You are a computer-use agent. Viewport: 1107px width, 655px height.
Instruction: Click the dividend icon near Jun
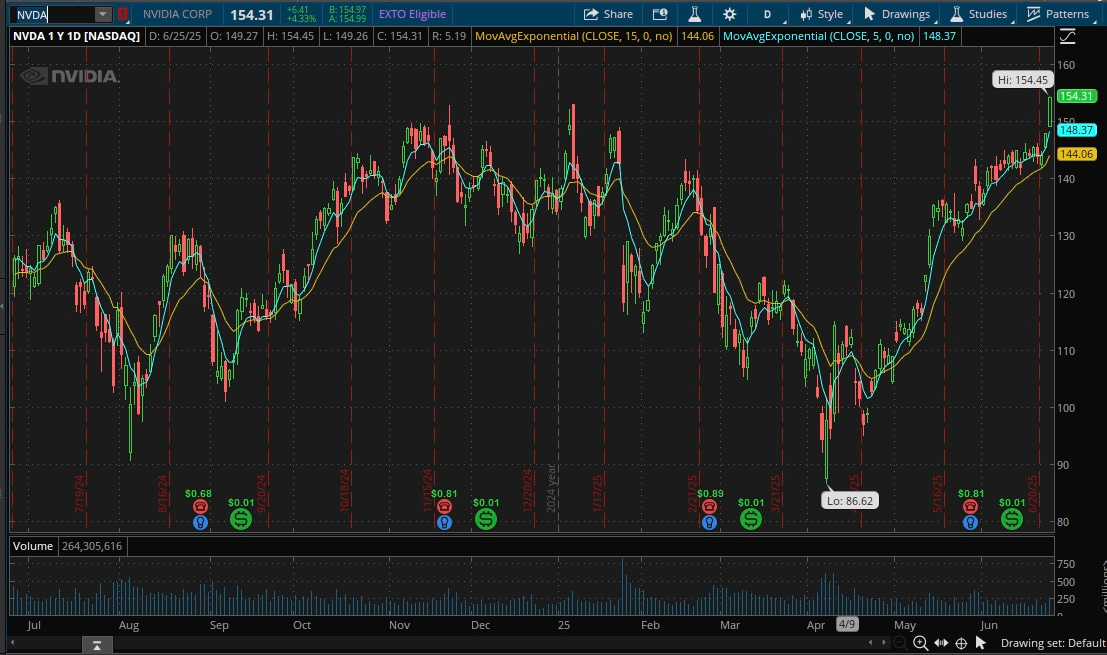(1012, 519)
